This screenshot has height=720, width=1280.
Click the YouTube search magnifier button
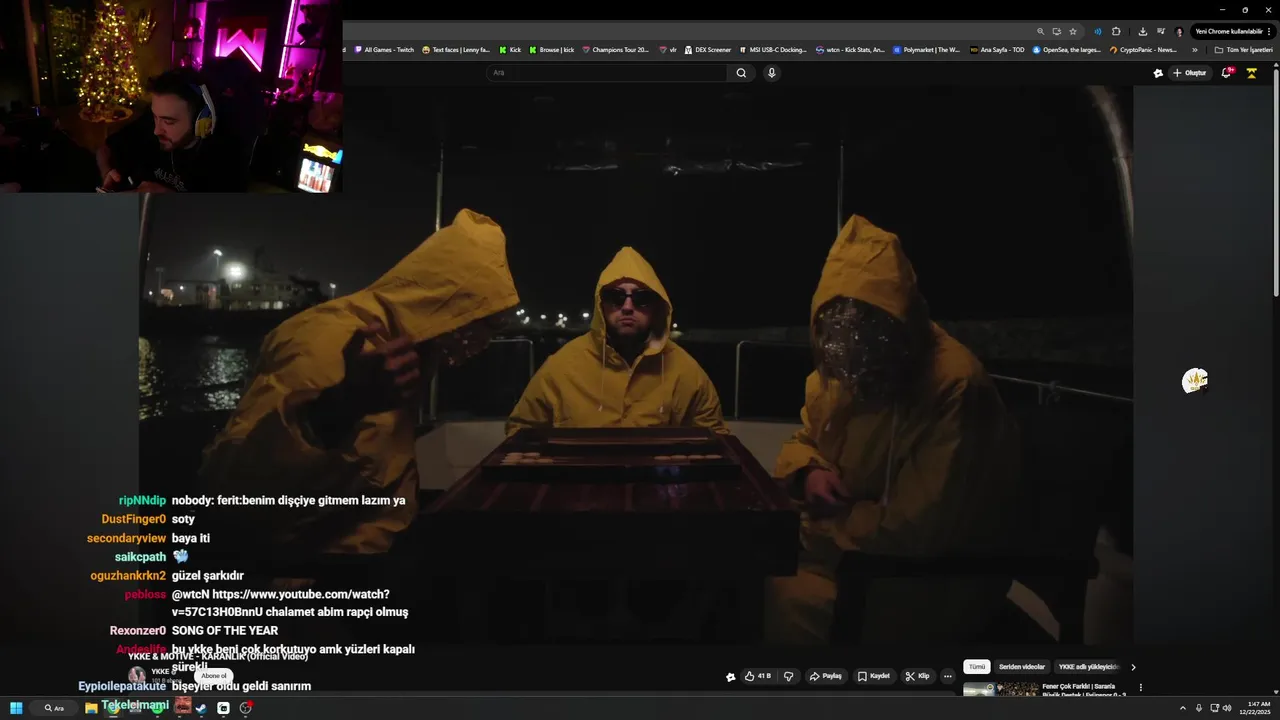(x=741, y=73)
